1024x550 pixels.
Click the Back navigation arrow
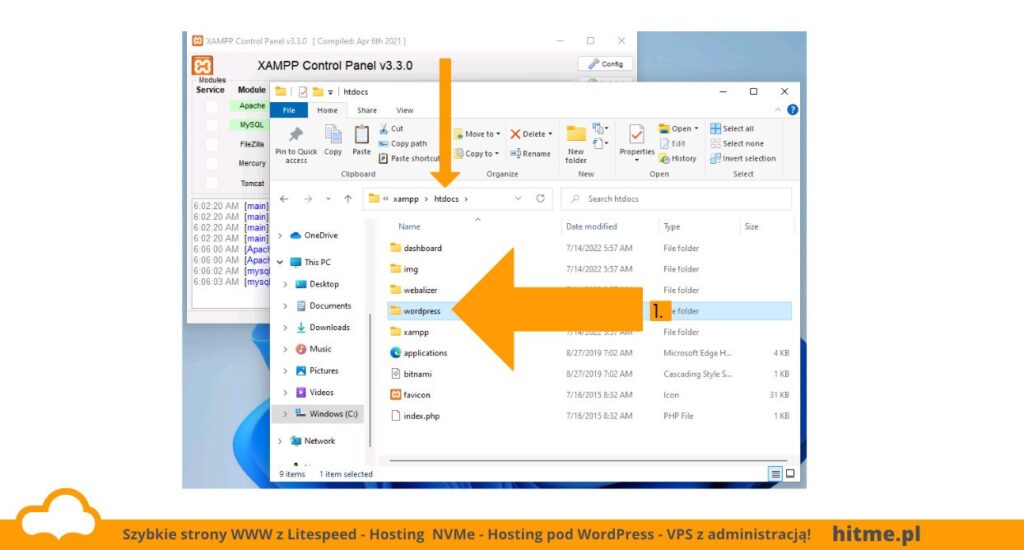point(284,199)
